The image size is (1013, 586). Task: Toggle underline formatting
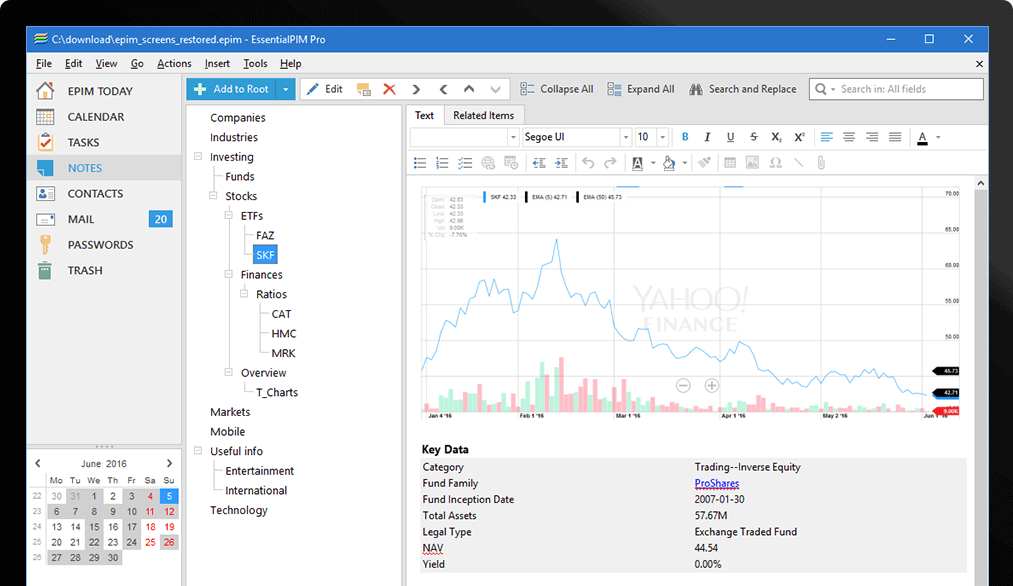(x=730, y=137)
